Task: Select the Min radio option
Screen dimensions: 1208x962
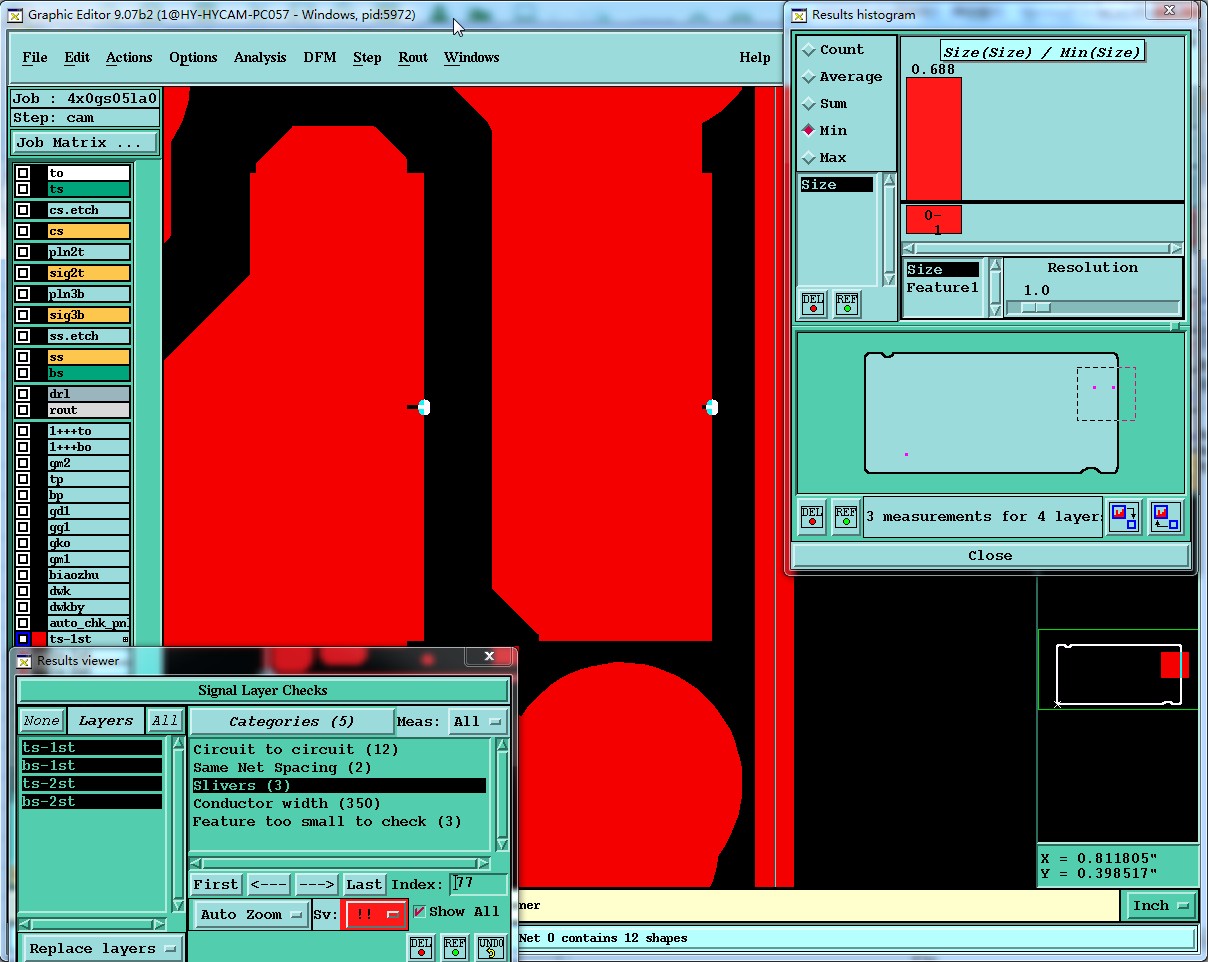Action: tap(809, 130)
